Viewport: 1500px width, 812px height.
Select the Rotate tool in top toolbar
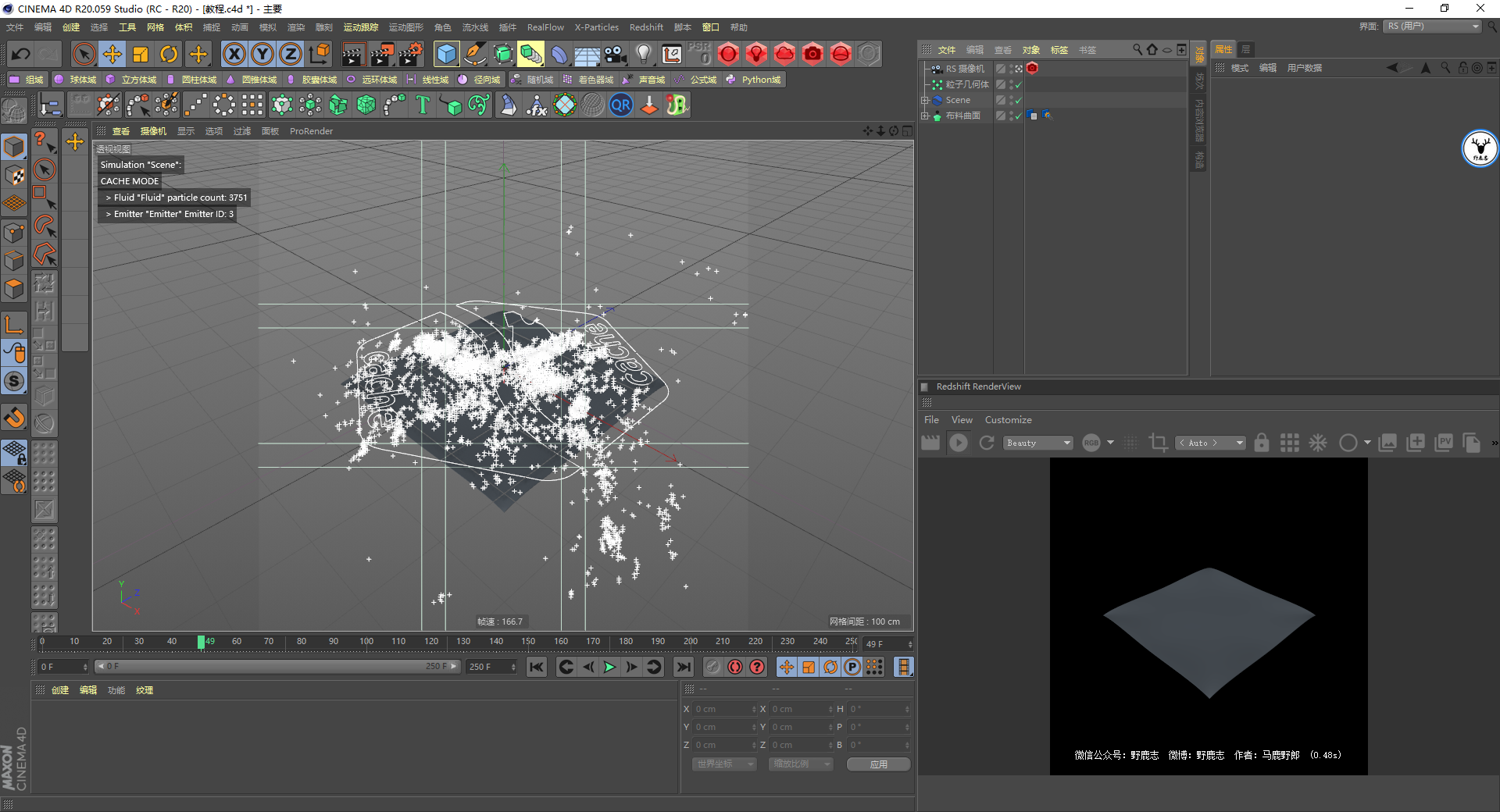point(169,54)
